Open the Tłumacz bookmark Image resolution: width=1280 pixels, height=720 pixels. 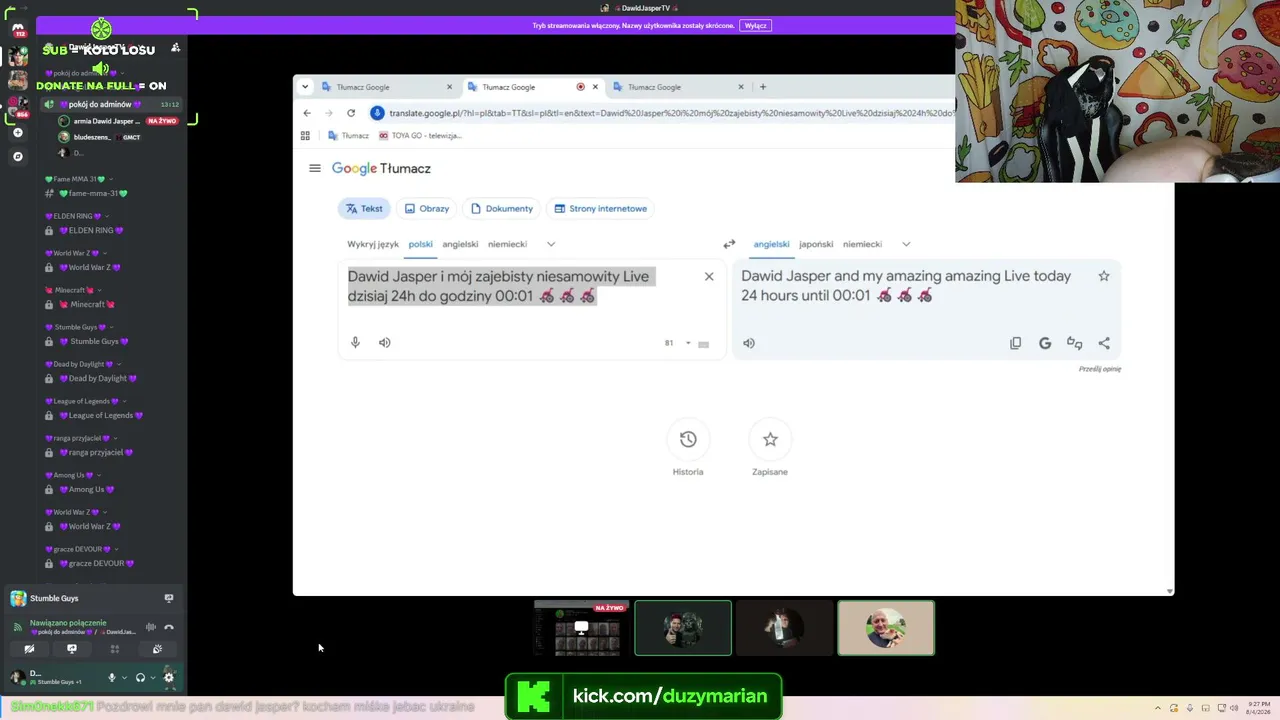(x=348, y=135)
